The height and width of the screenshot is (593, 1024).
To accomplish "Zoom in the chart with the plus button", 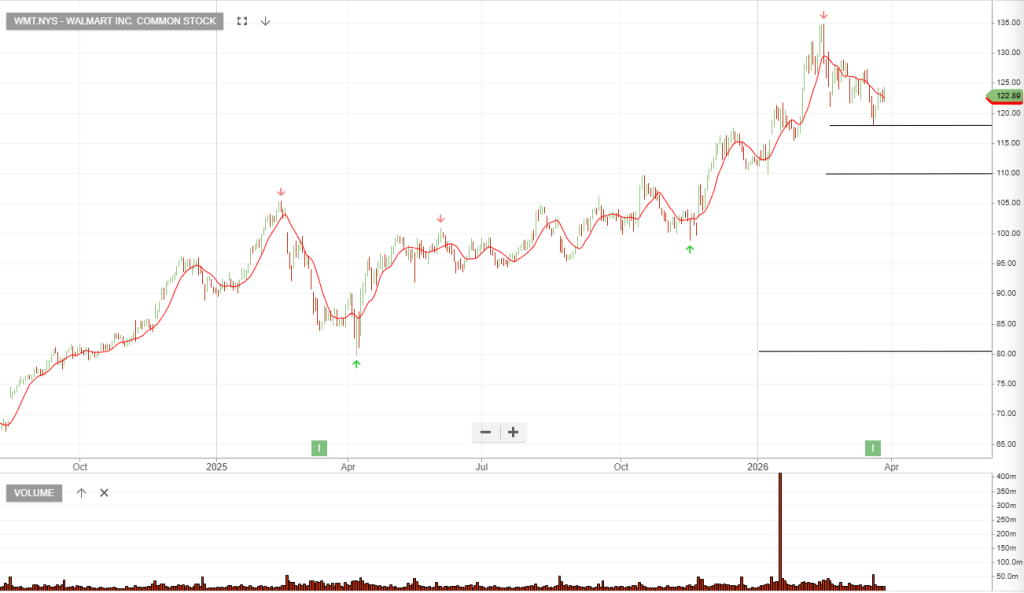I will pyautogui.click(x=513, y=432).
